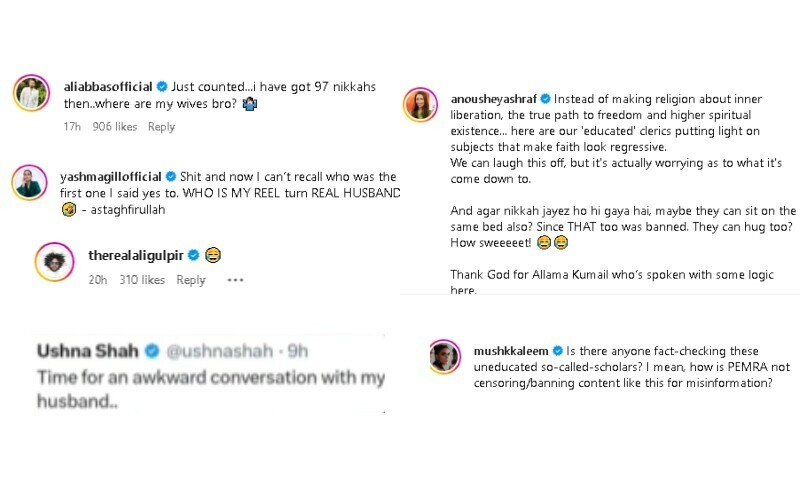
Task: Click verified badge beside mushkkaleem
Action: point(558,351)
